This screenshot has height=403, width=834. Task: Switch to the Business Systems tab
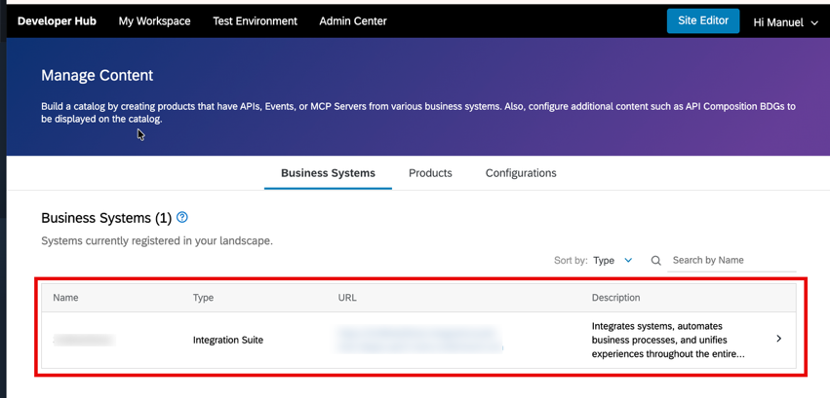pos(328,173)
